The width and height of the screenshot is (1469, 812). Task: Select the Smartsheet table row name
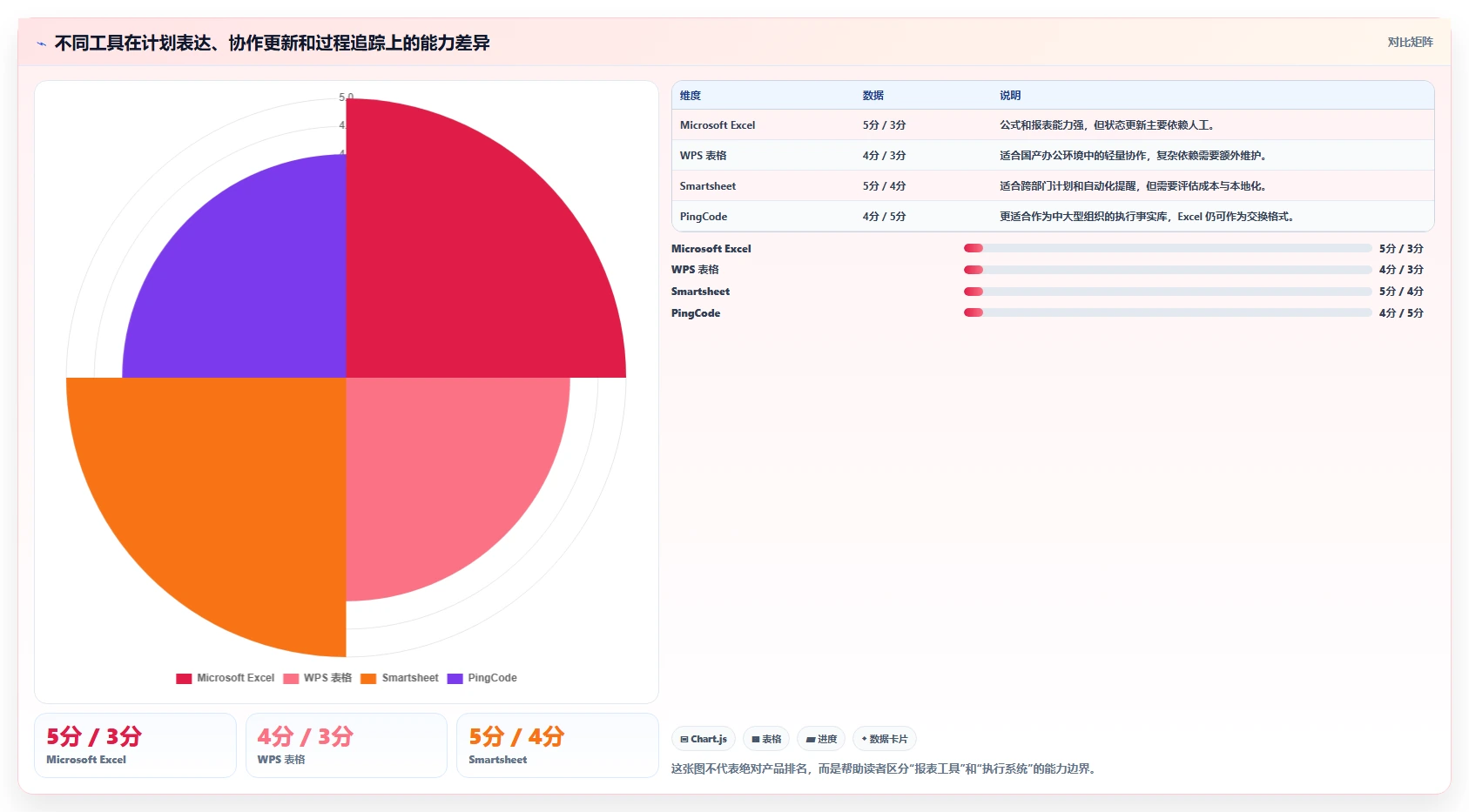[x=708, y=186]
